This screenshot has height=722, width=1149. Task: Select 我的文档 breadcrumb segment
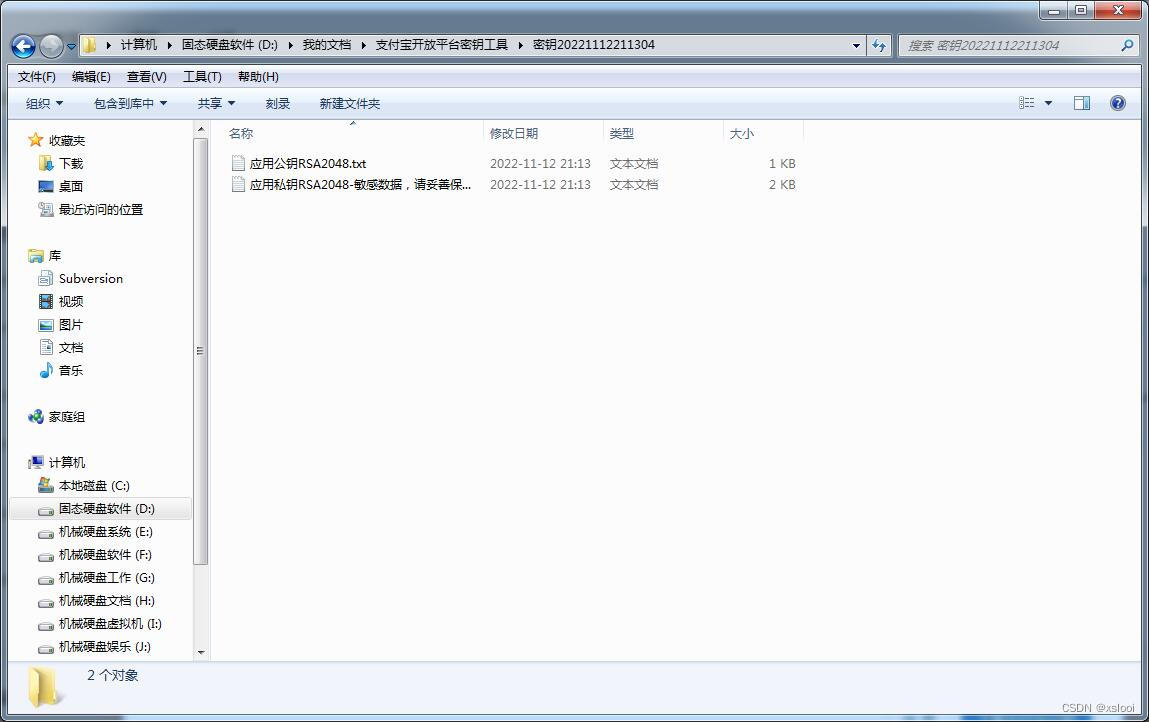point(327,45)
